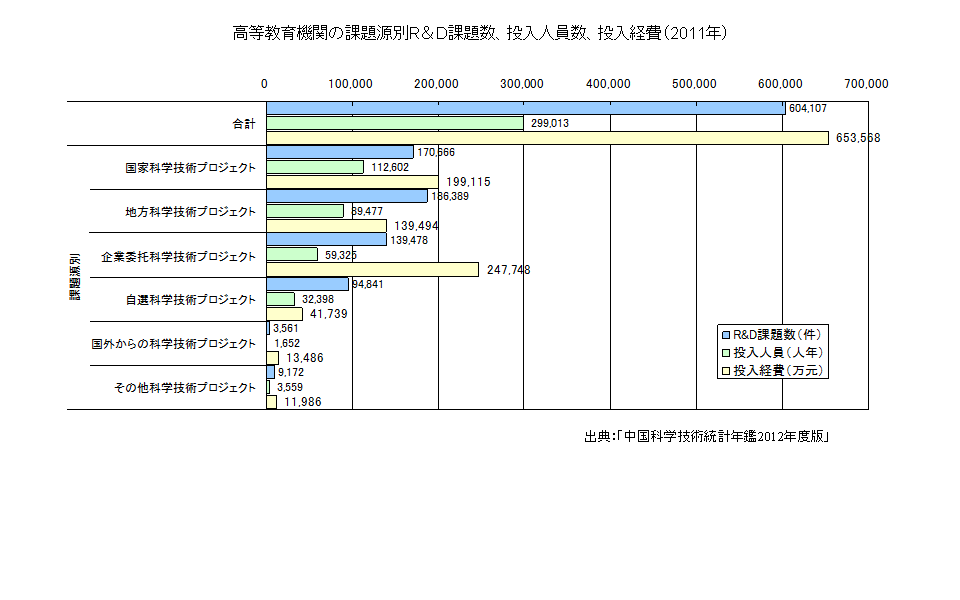Select the chart title text
960x600 pixels.
[479, 33]
